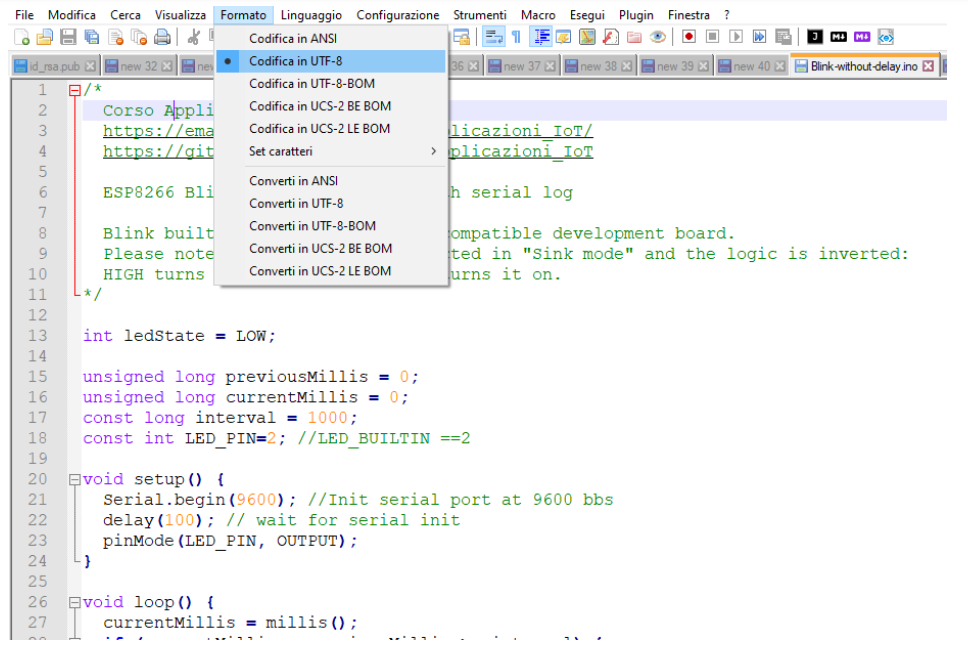The height and width of the screenshot is (653, 968).
Task: Click Run macro multiple times icon
Action: pyautogui.click(x=759, y=37)
